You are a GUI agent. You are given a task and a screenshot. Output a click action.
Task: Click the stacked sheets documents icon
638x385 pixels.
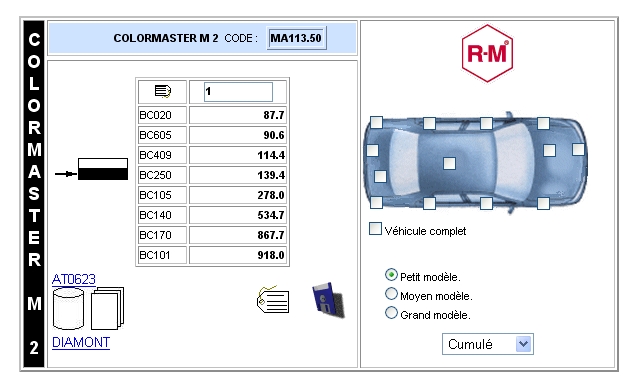107,308
